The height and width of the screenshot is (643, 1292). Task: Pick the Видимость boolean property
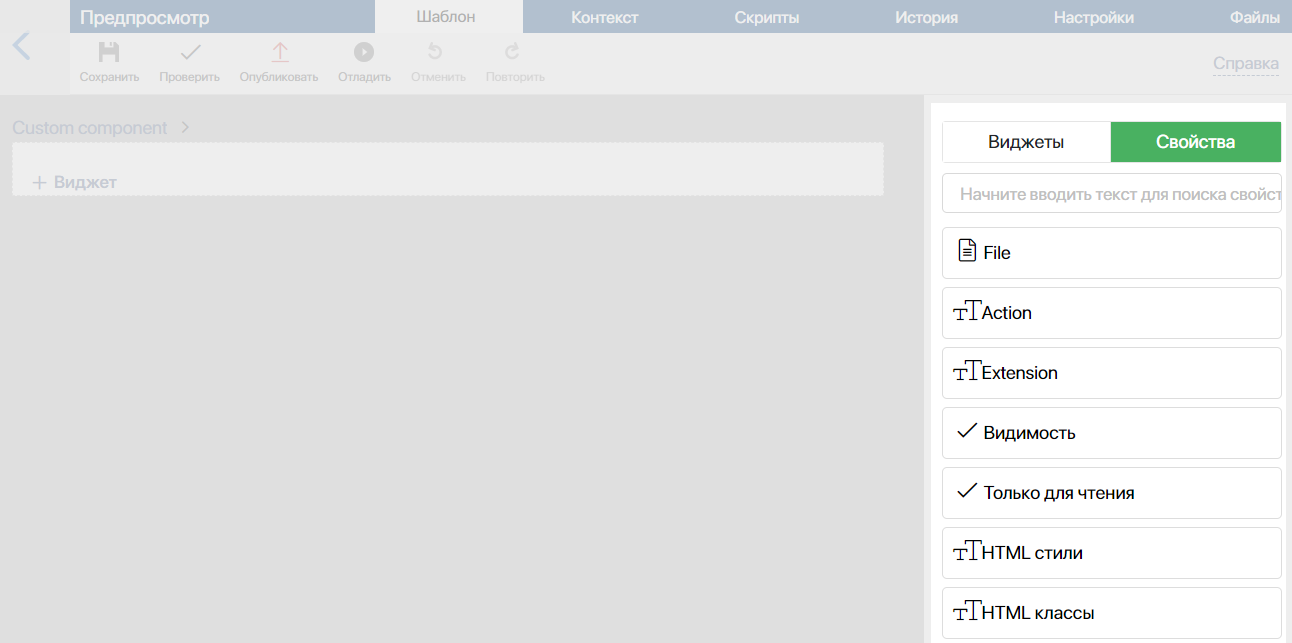(1111, 433)
